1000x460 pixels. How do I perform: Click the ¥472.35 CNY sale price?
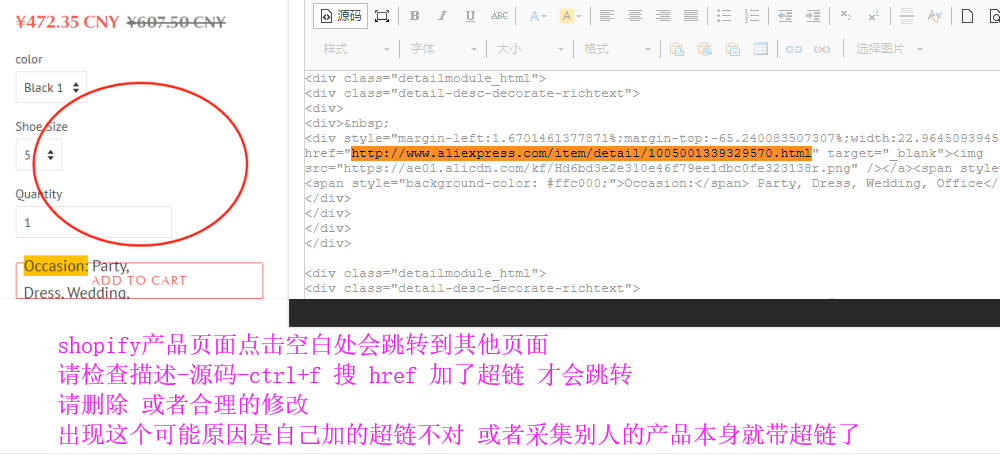(67, 22)
